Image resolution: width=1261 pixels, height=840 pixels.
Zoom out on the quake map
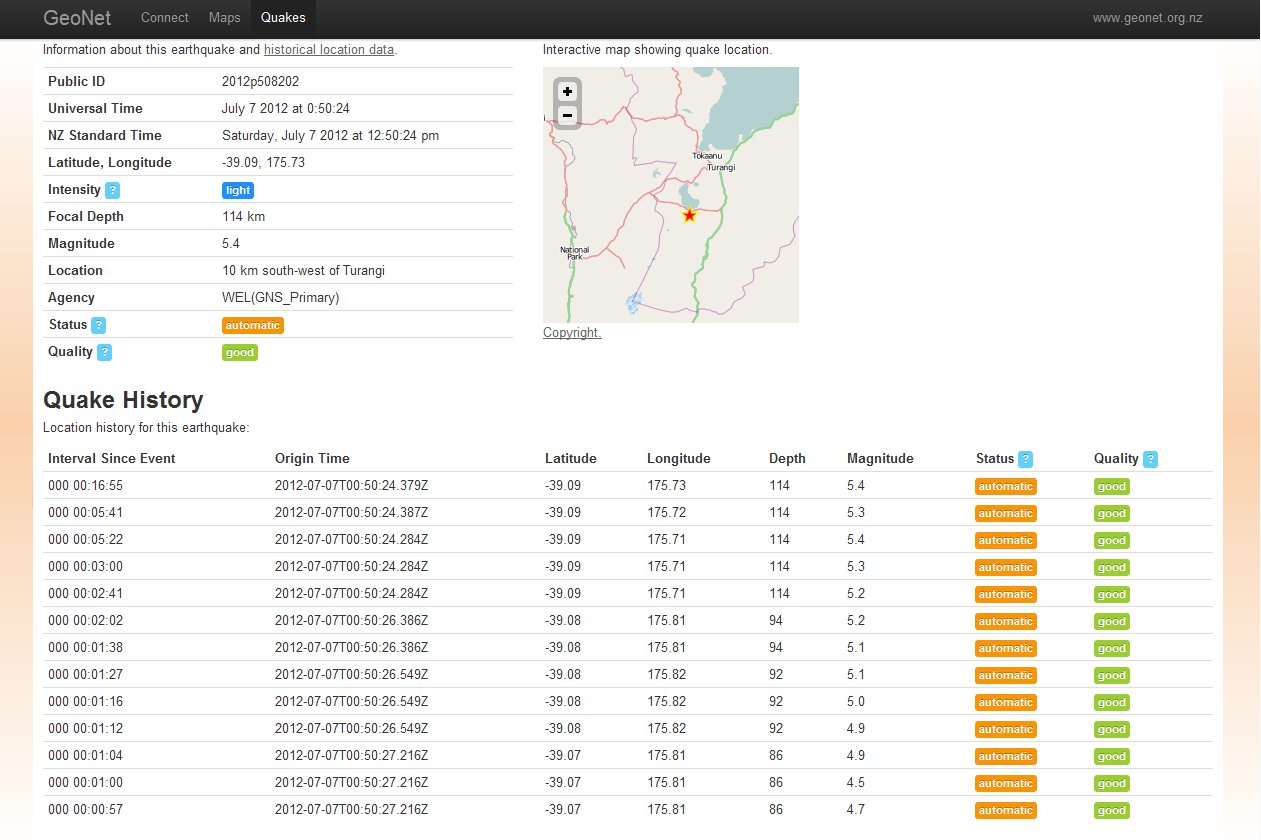(567, 116)
